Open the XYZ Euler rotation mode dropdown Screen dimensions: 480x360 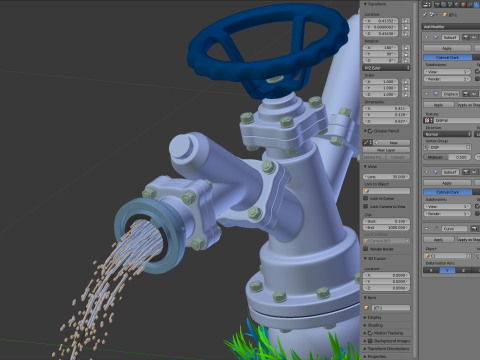tap(386, 68)
